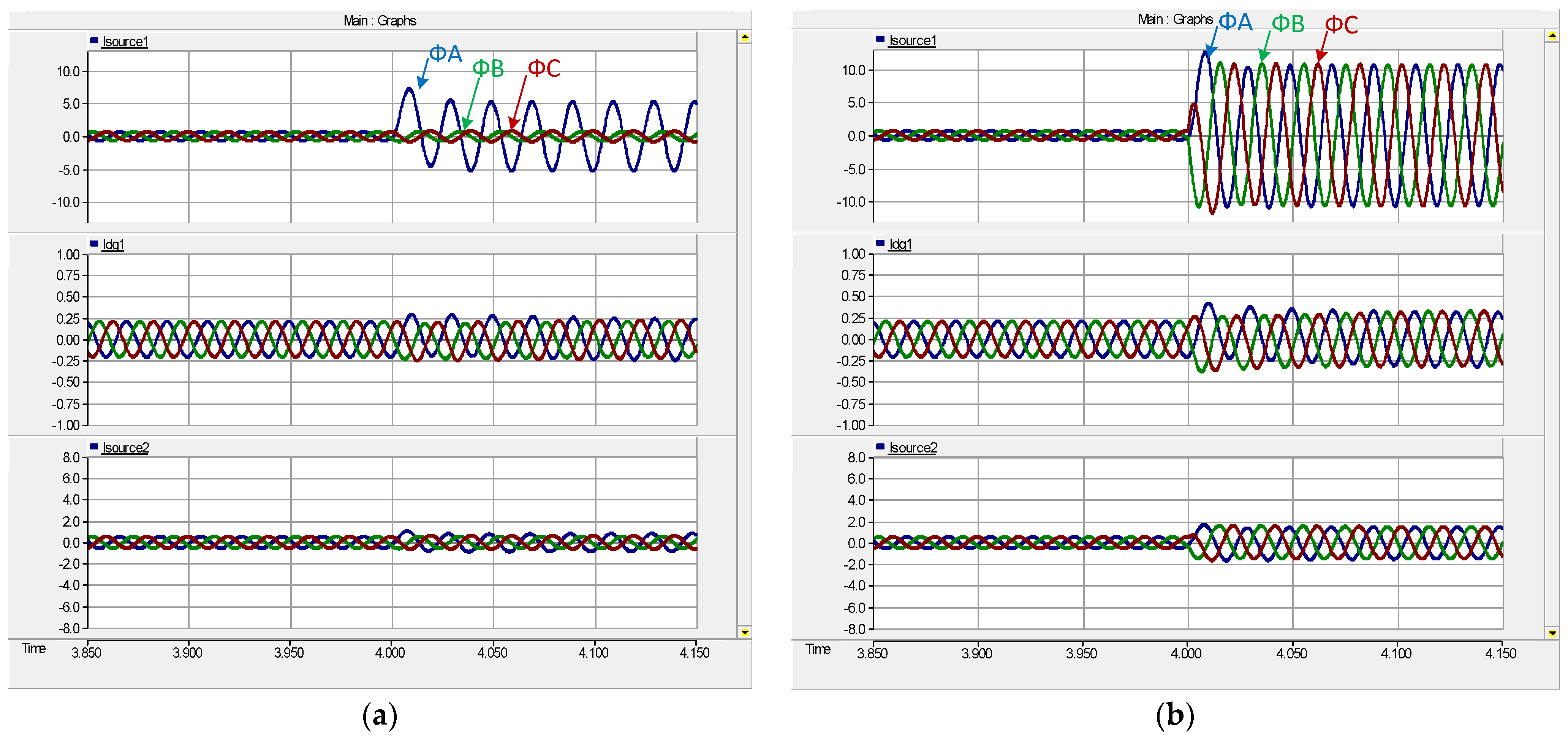Click the 4.050 time marker in right axis
Viewport: 1568px width, 742px height.
[1291, 653]
